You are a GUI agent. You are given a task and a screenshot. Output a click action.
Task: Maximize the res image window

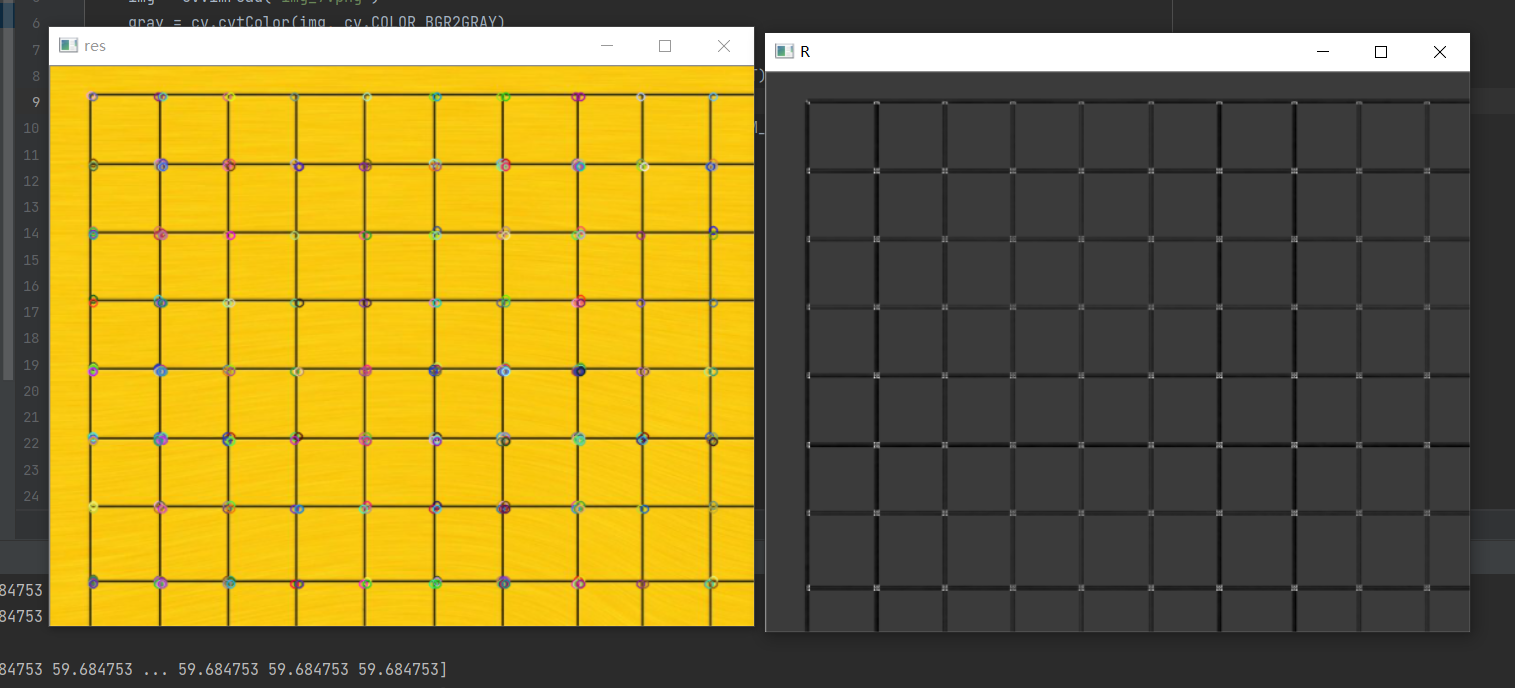[665, 46]
